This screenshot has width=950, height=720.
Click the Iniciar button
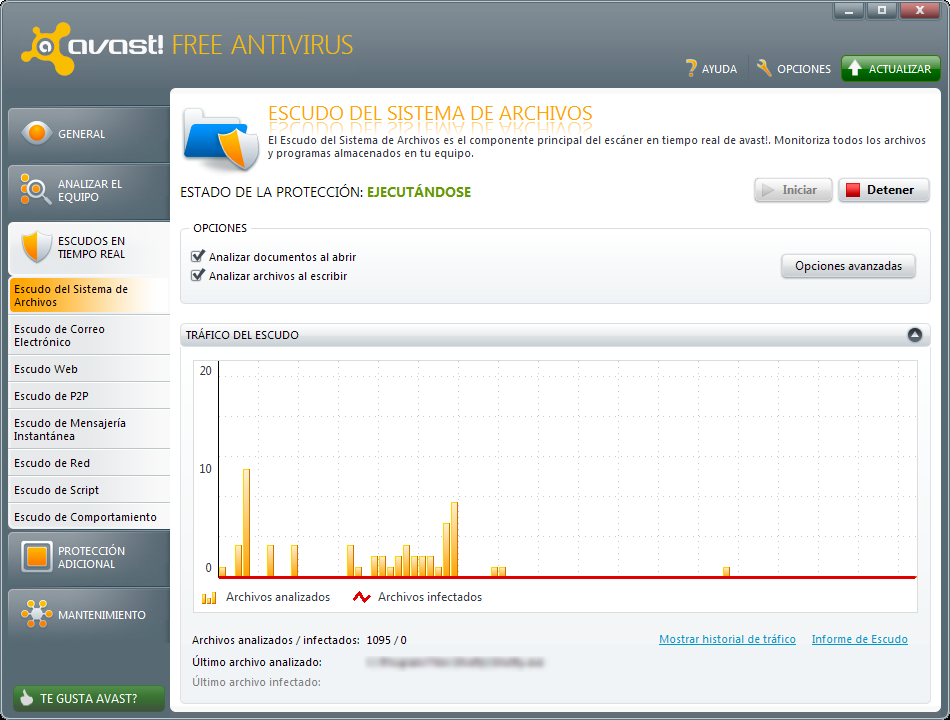tap(792, 190)
